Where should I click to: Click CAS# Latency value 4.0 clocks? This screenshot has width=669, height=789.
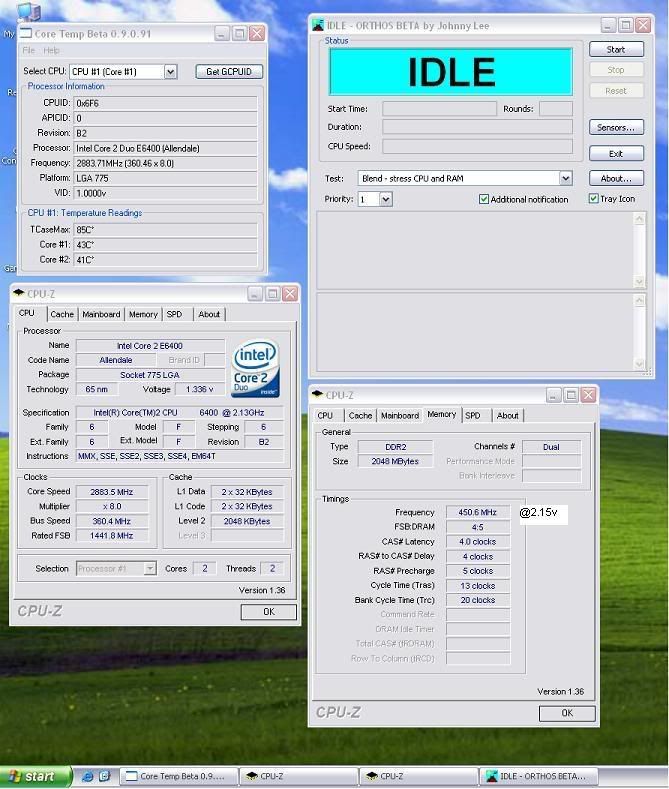click(478, 542)
